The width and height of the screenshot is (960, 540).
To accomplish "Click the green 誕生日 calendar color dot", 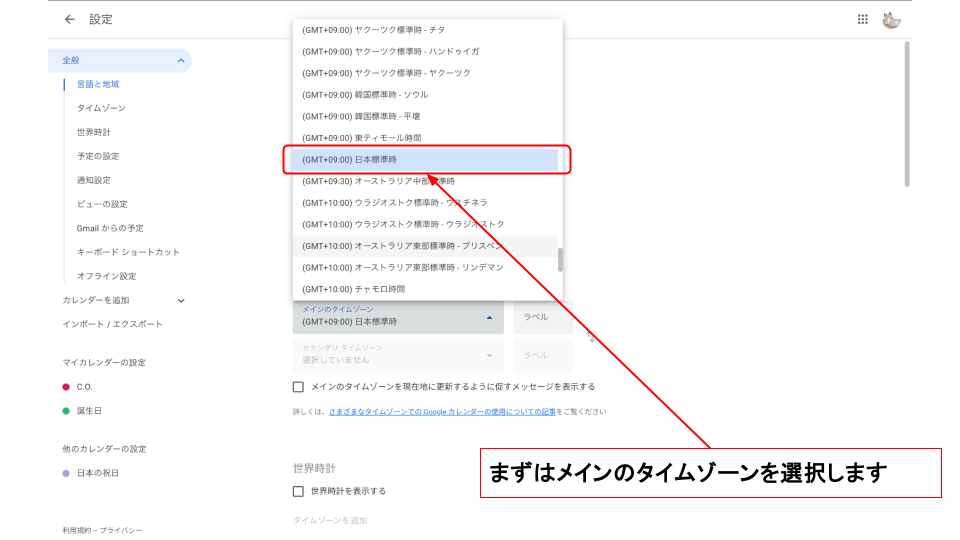I will click(66, 411).
